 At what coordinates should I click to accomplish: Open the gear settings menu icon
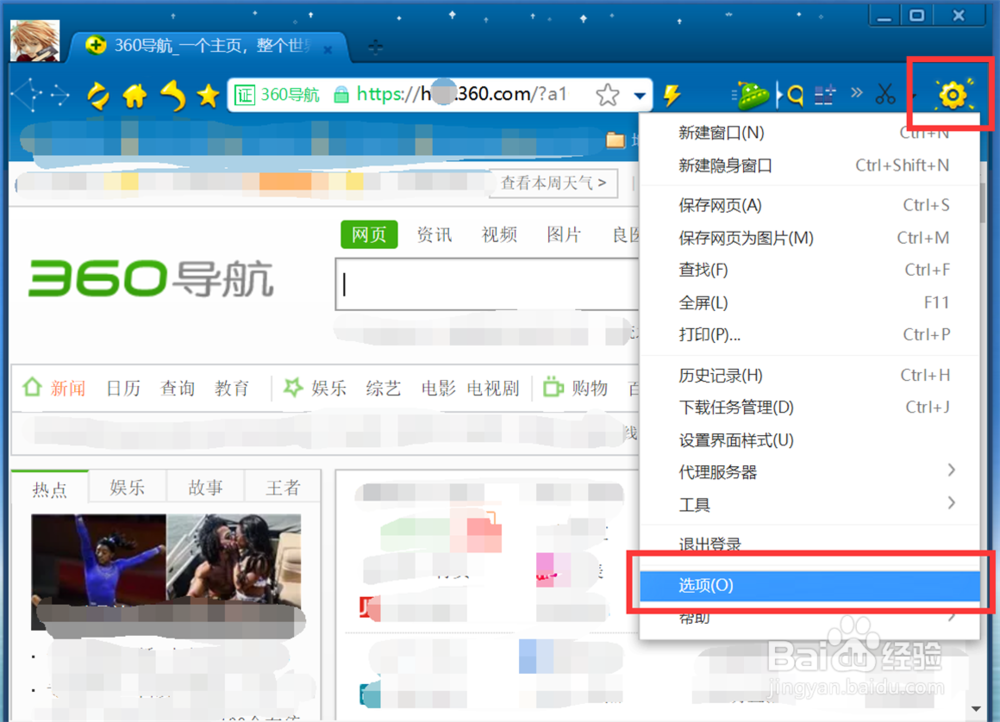coord(953,94)
